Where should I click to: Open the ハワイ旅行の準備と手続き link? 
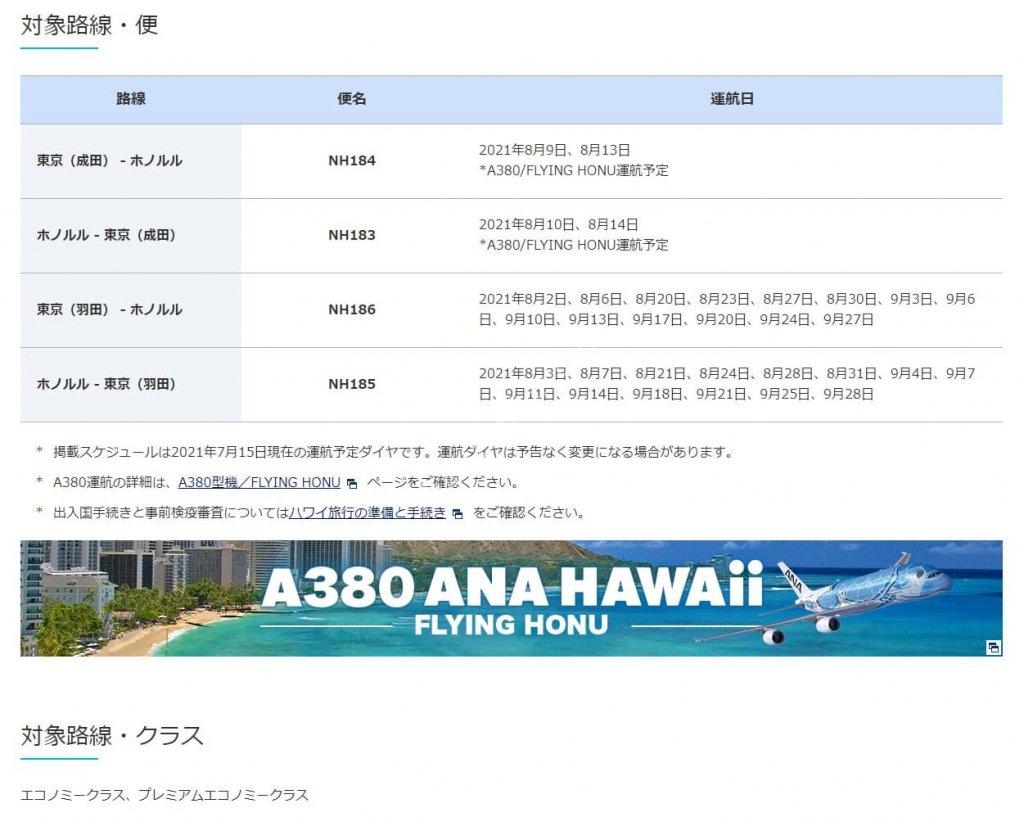pos(367,513)
